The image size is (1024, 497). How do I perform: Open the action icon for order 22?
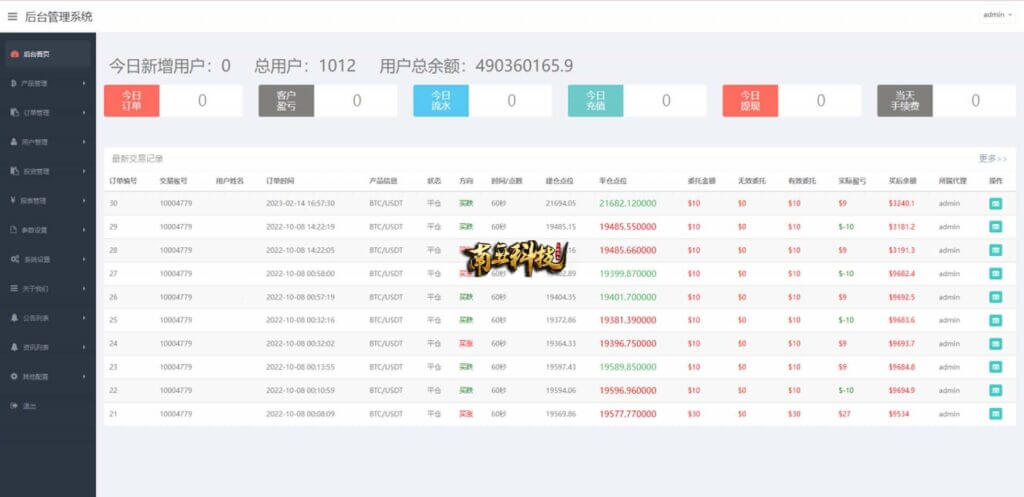995,391
